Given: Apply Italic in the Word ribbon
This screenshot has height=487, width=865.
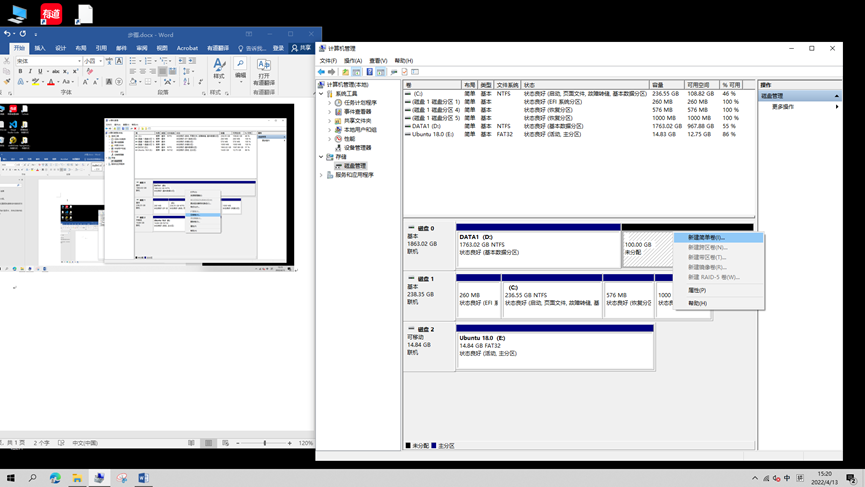Looking at the screenshot, I should (30, 72).
